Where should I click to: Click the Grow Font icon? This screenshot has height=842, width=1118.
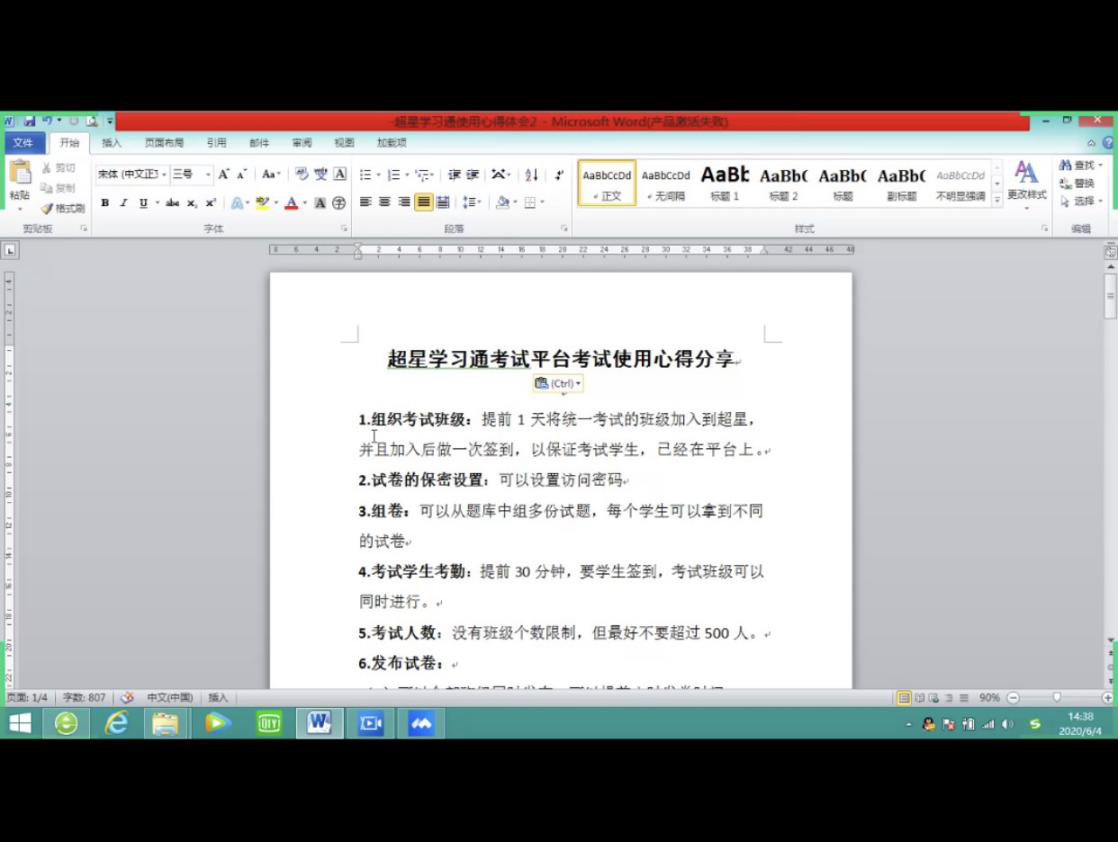(224, 174)
